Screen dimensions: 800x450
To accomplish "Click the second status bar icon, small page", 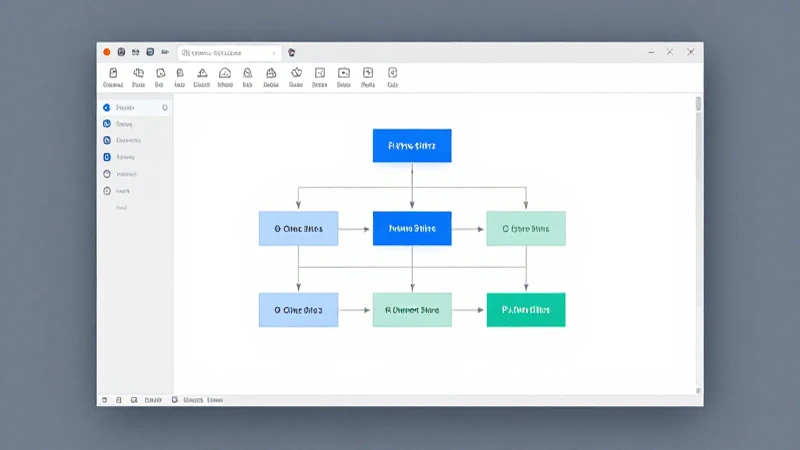I will point(119,400).
